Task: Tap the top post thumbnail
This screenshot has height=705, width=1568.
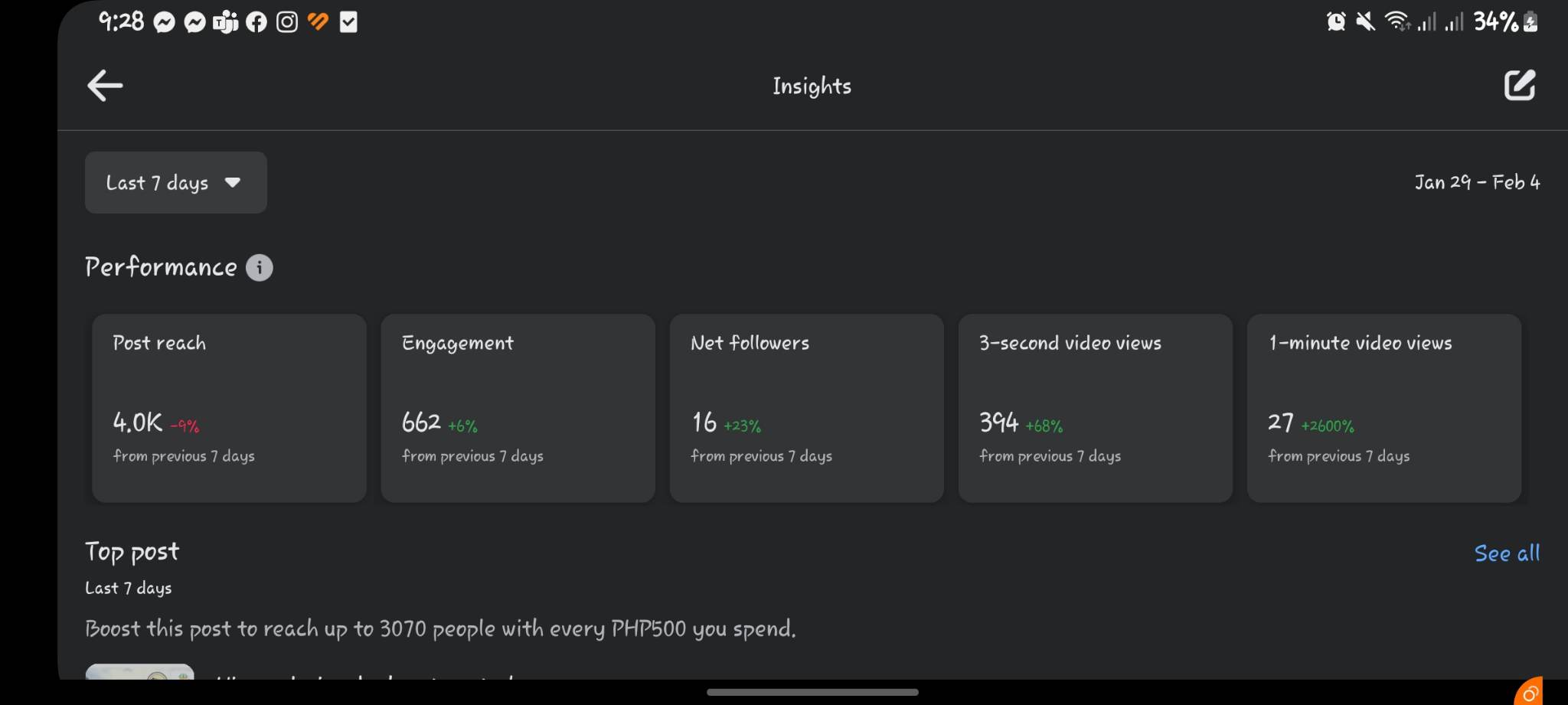Action: [x=139, y=671]
